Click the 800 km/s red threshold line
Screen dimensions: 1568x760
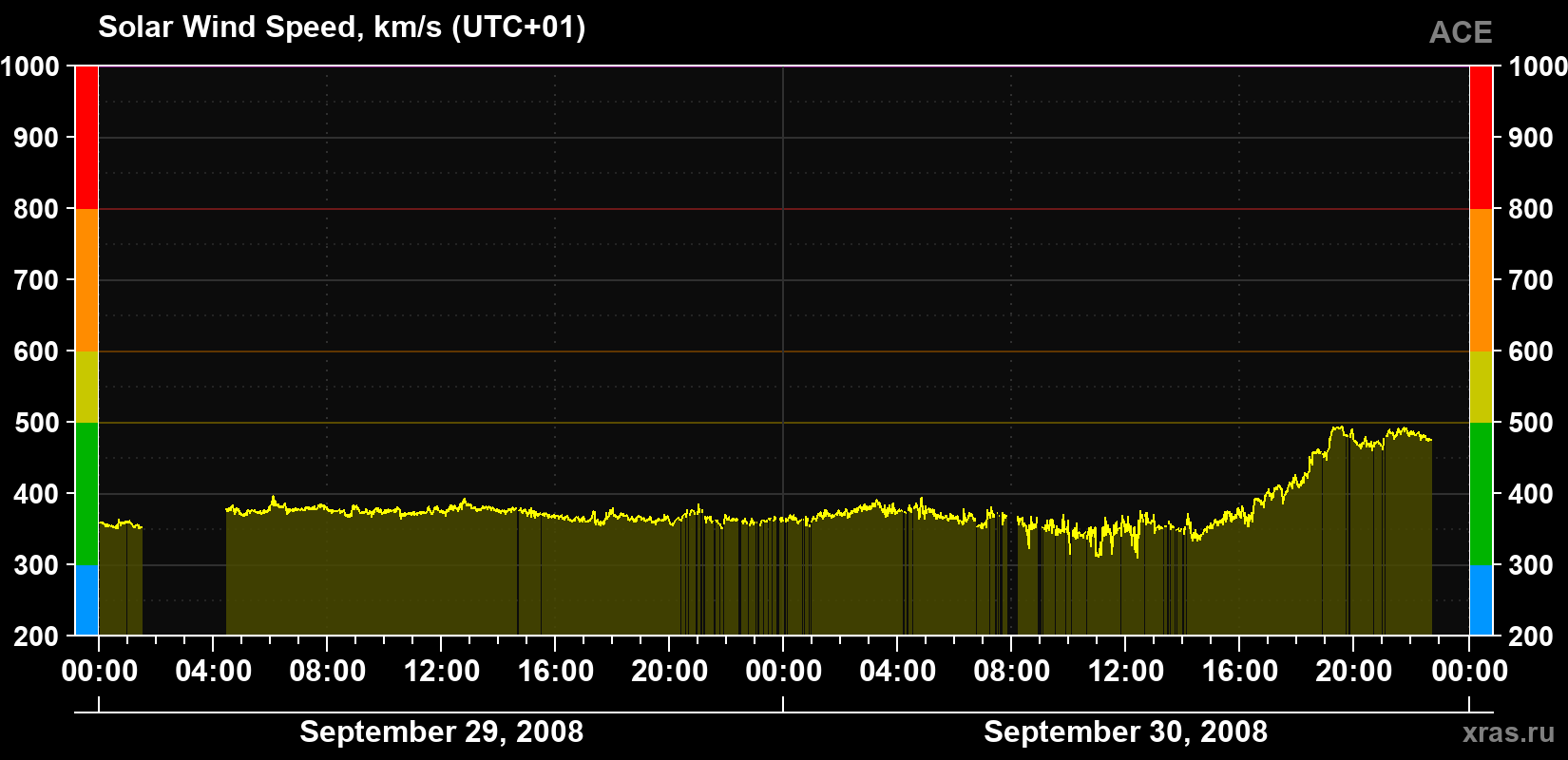coord(783,209)
